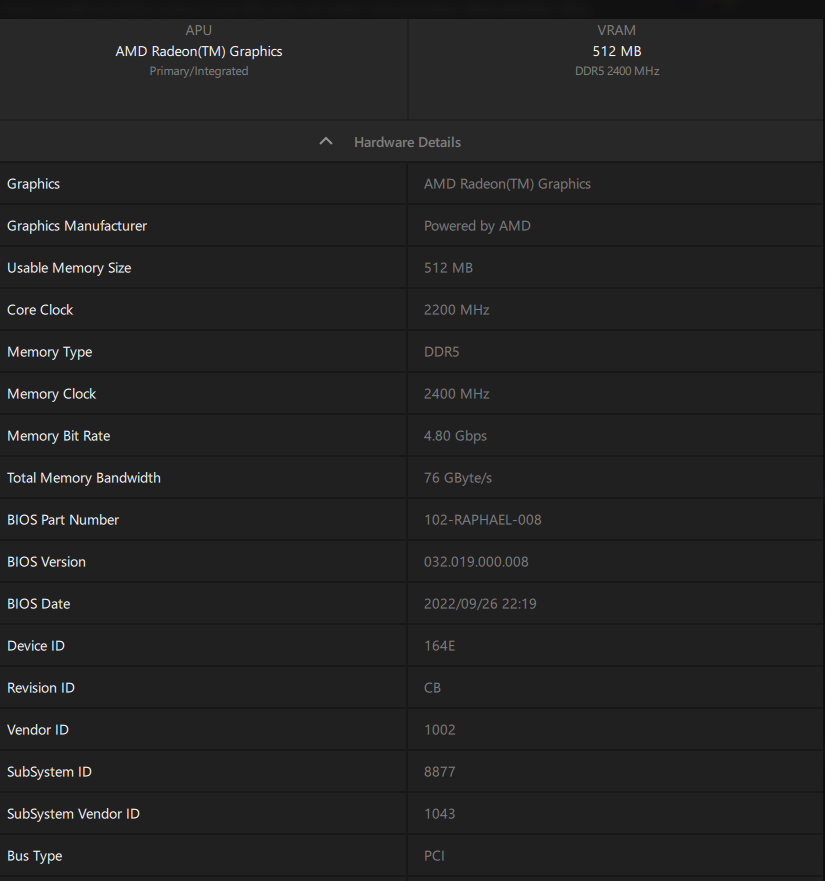Select the Memory Clock row label

(x=52, y=394)
